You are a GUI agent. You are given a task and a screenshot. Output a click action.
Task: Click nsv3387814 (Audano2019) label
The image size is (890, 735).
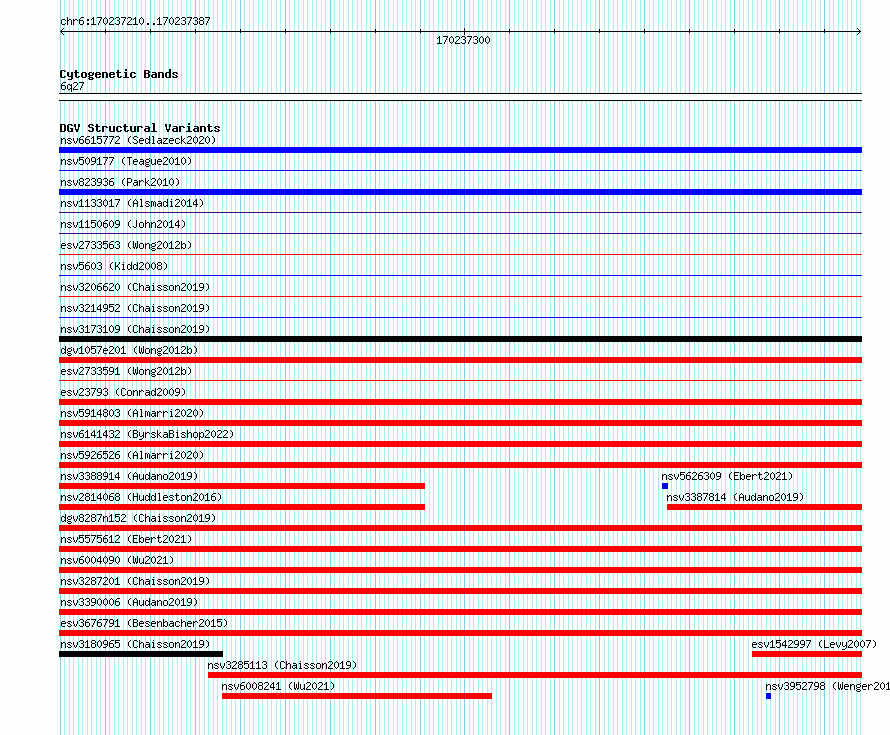click(x=735, y=497)
